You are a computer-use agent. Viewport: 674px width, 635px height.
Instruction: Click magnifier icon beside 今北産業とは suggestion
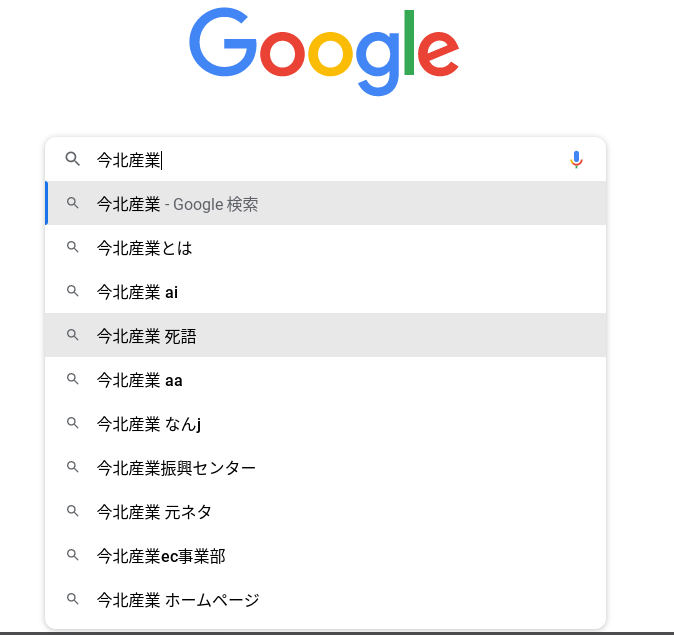coord(72,248)
